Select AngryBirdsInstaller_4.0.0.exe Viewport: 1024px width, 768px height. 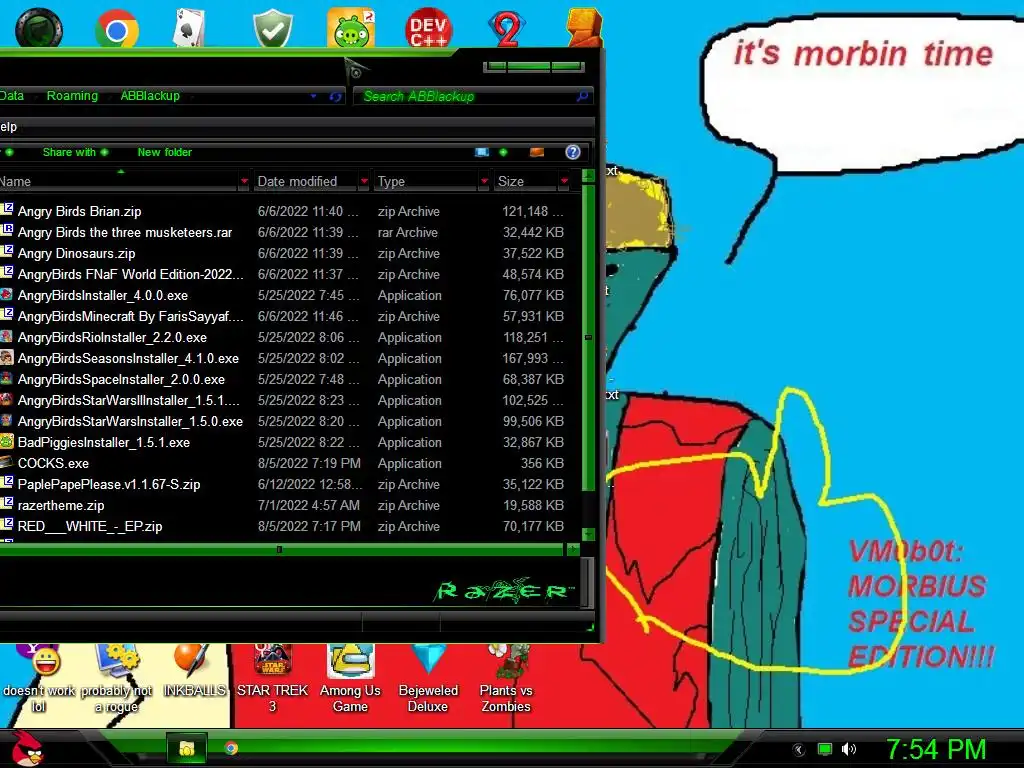[103, 295]
